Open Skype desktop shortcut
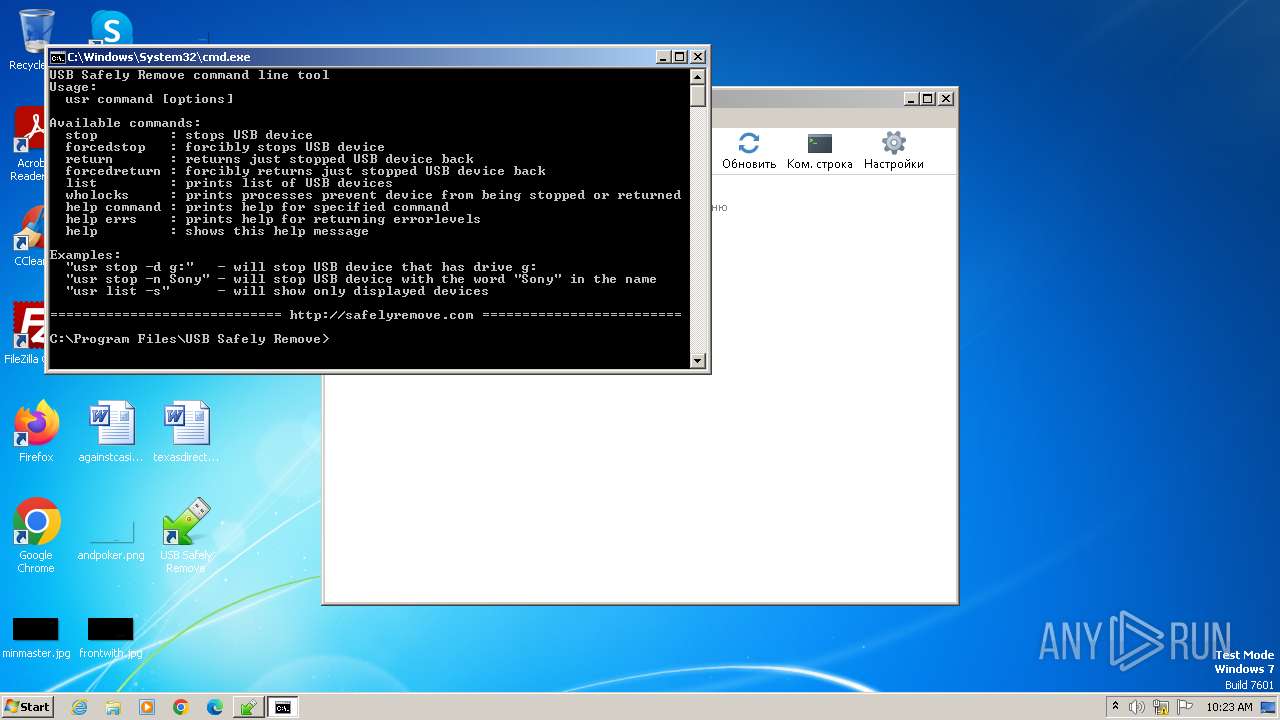Viewport: 1280px width, 720px height. coord(110,28)
